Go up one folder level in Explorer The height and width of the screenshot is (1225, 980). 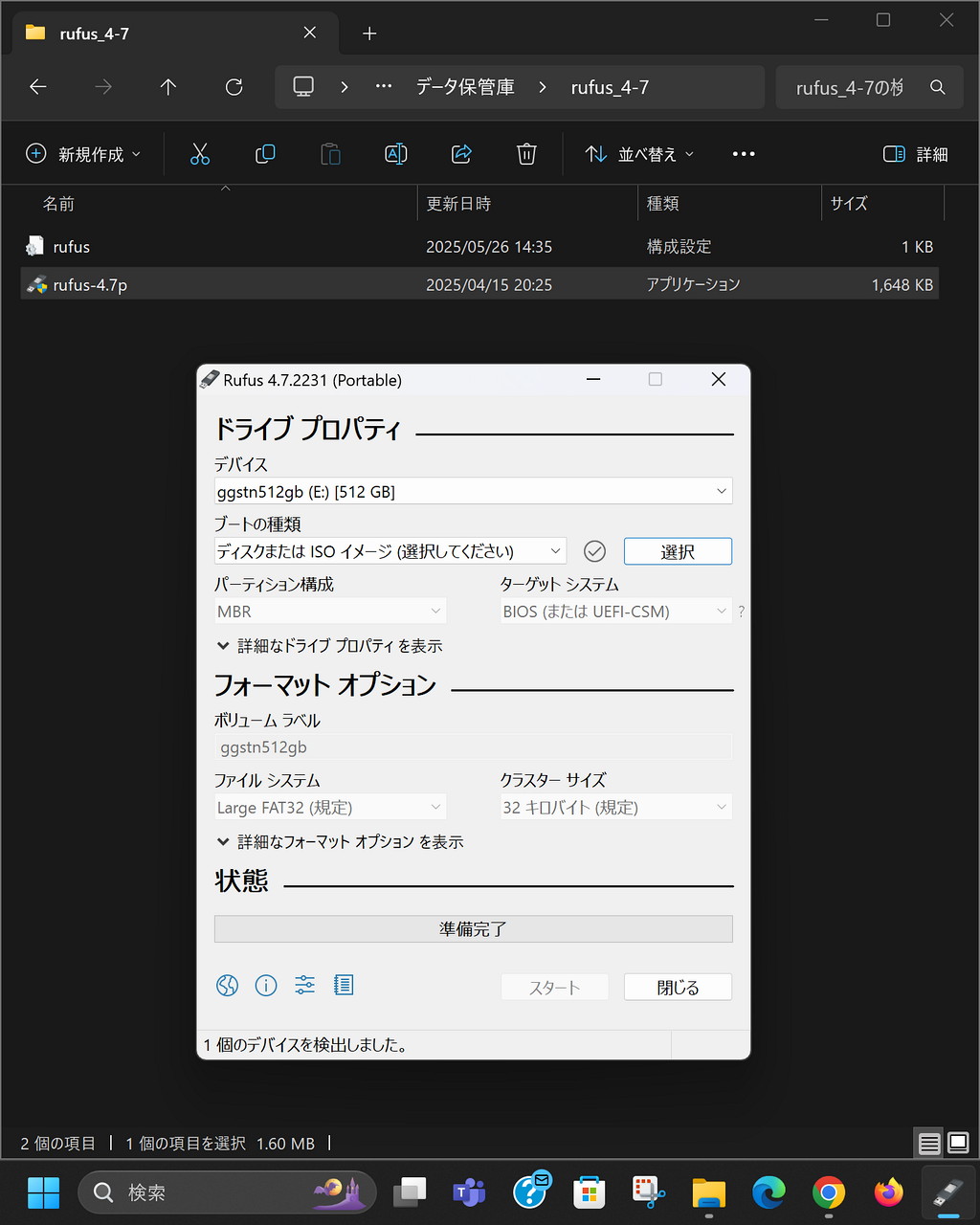pos(168,87)
